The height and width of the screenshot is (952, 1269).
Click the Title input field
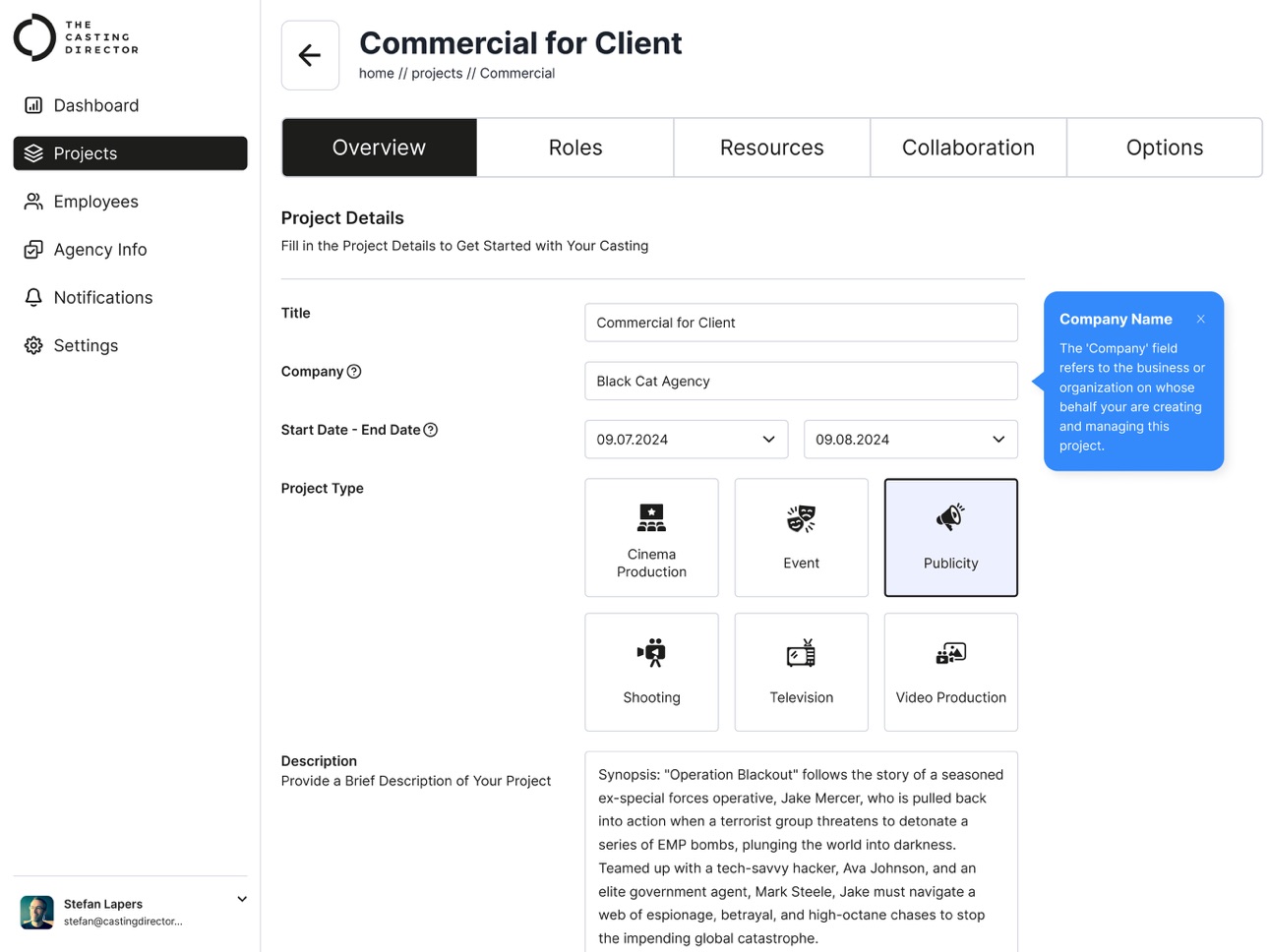(801, 323)
